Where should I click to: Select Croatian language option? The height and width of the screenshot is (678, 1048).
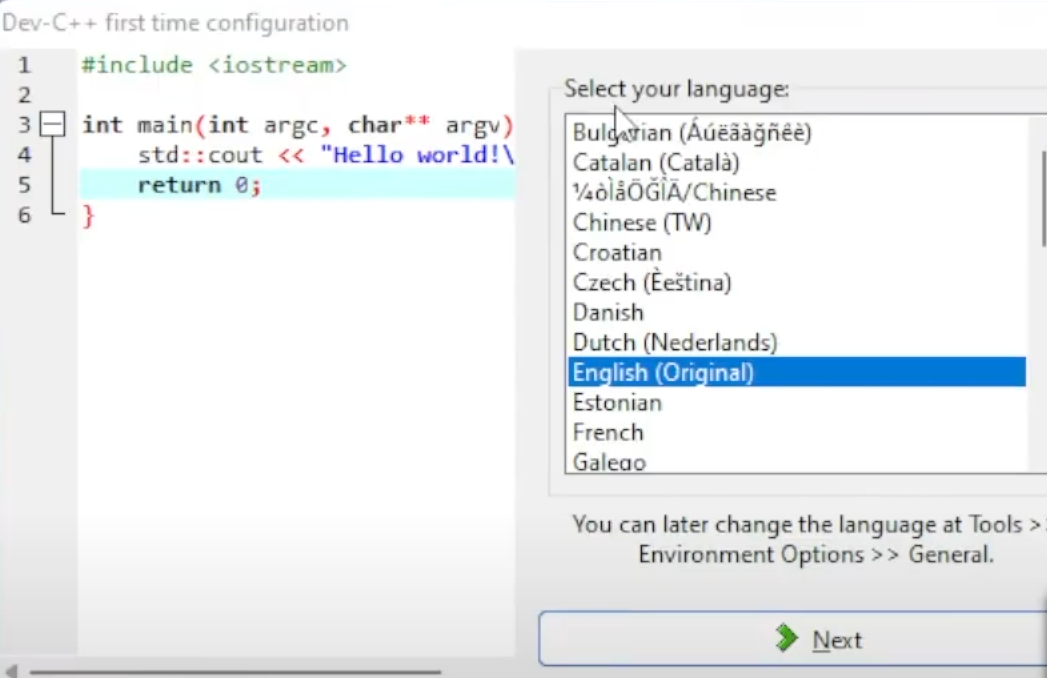[x=617, y=253]
